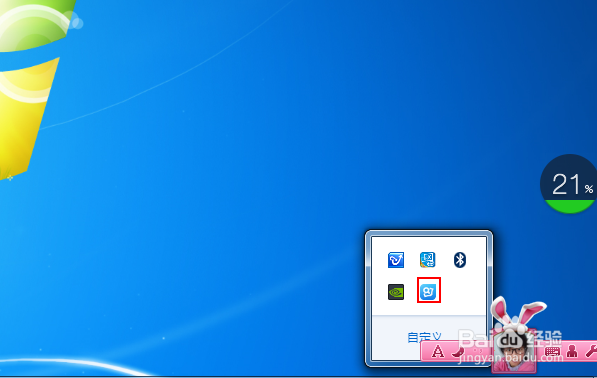This screenshot has height=378, width=597.
Task: Click the user account icon on pink toolbar
Action: pyautogui.click(x=572, y=351)
